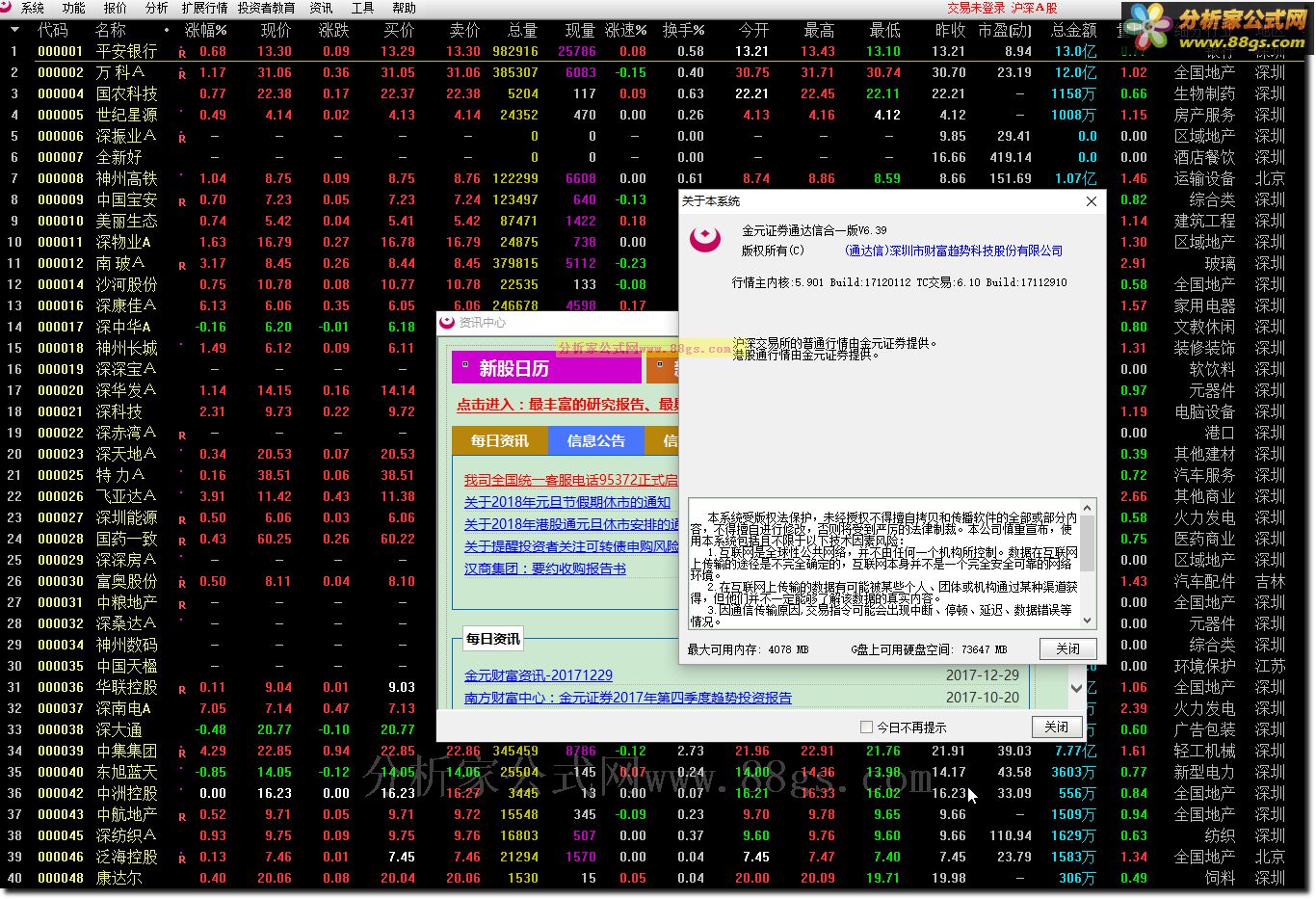1316x899 pixels.
Task: Click the R marker beside 泛海控股
Action: tap(182, 859)
